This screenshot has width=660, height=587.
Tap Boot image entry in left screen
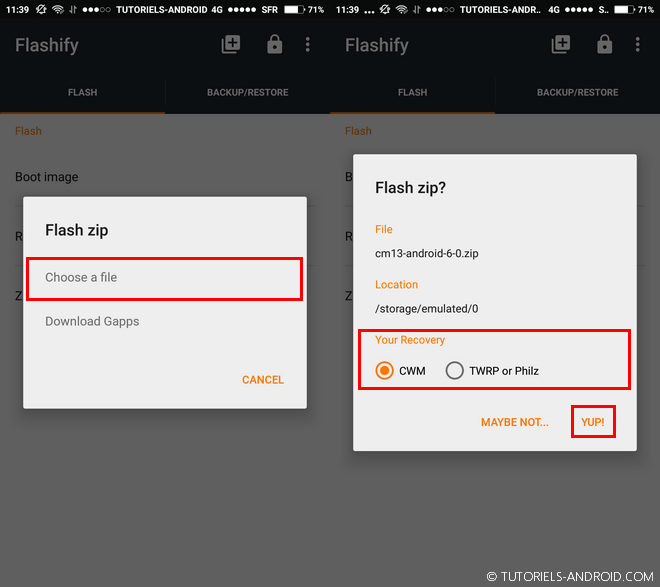[x=47, y=177]
